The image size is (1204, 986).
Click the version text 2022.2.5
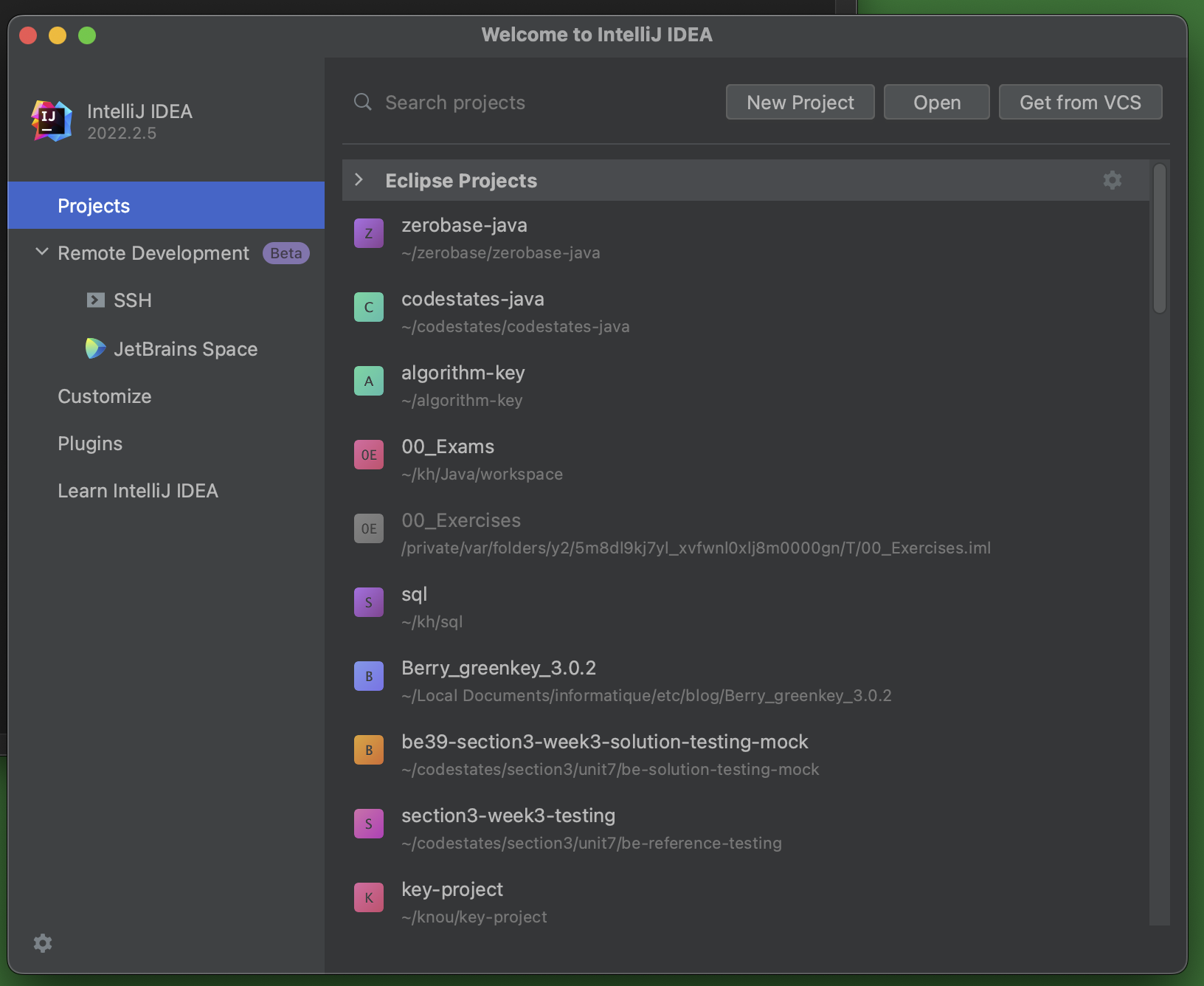point(122,133)
